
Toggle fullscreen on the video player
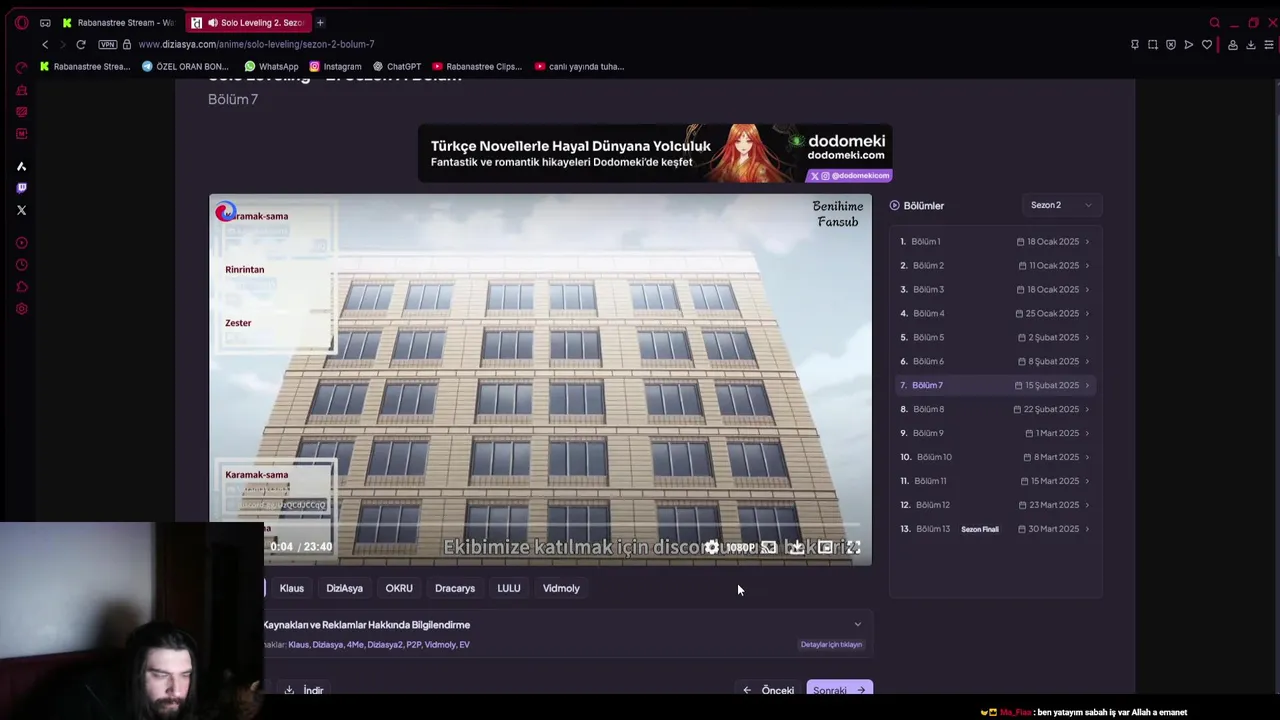[x=853, y=547]
